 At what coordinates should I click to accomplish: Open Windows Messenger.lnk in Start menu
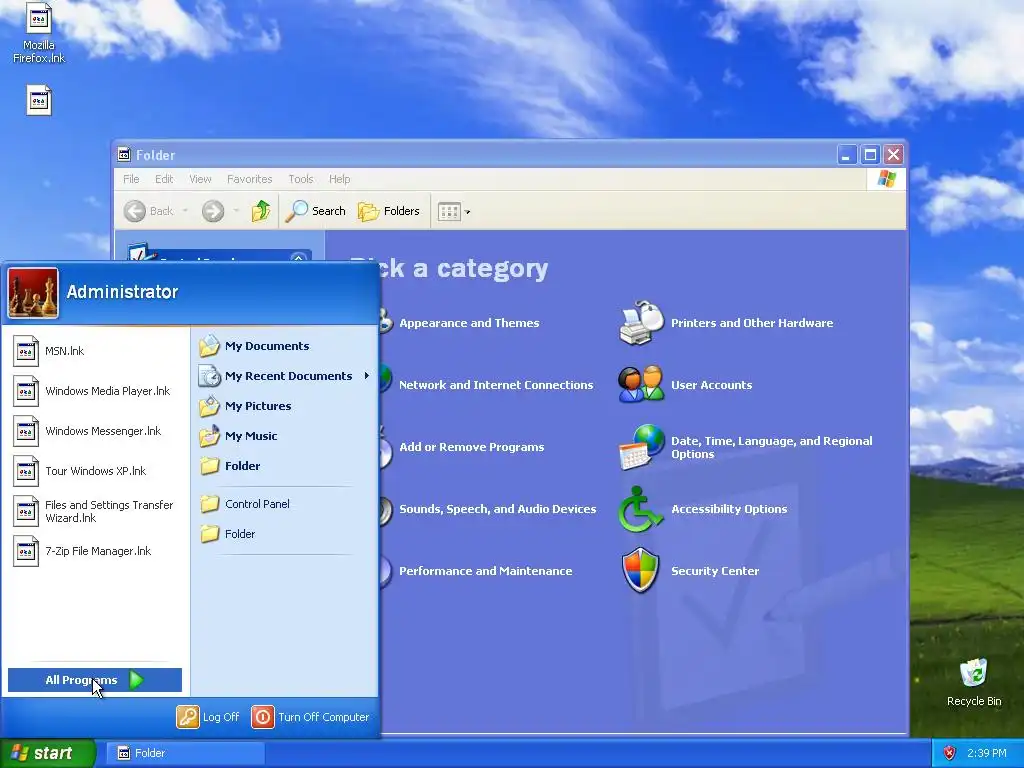click(95, 431)
